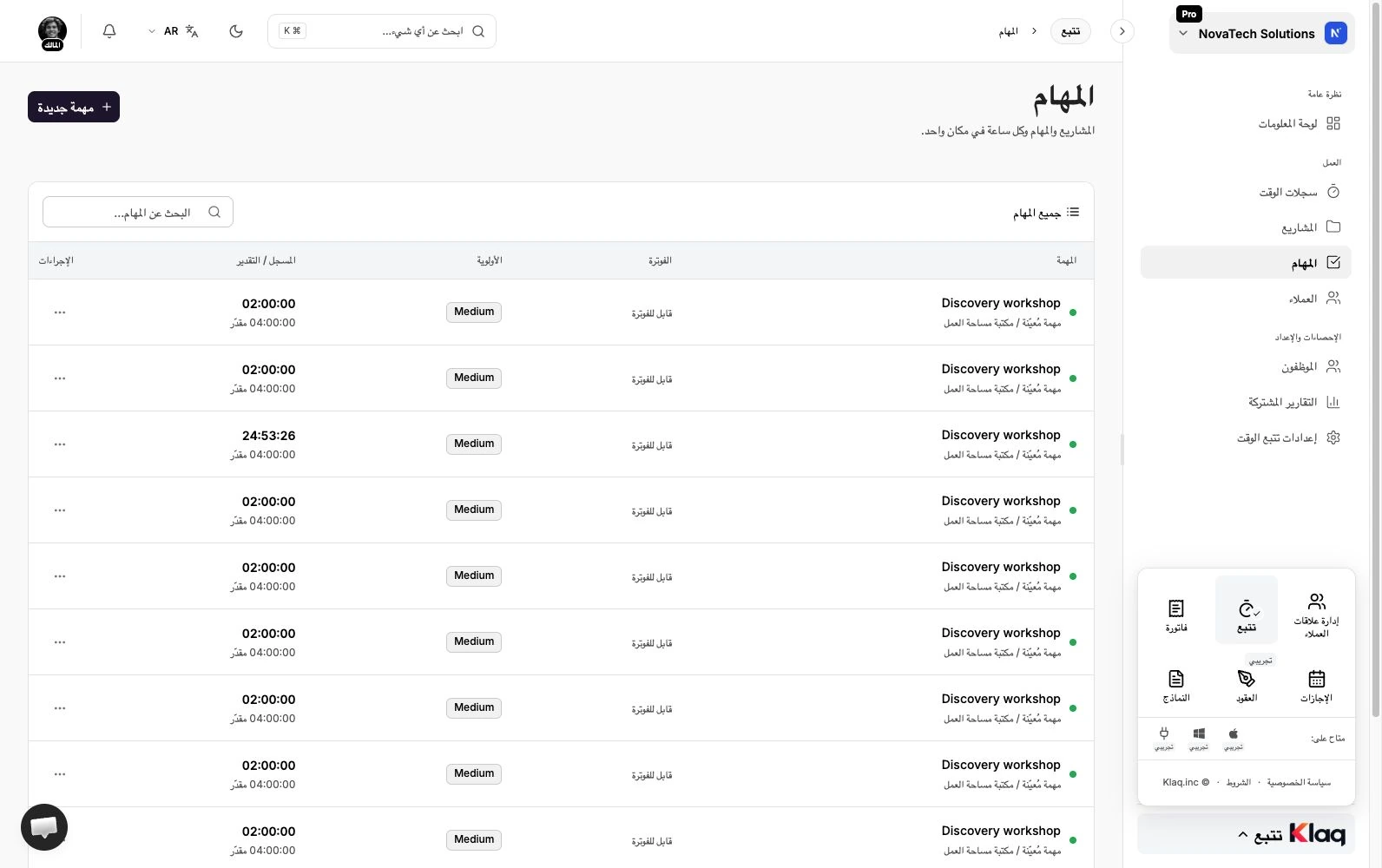Click the الفوترة column header
The height and width of the screenshot is (868, 1382).
(x=660, y=260)
